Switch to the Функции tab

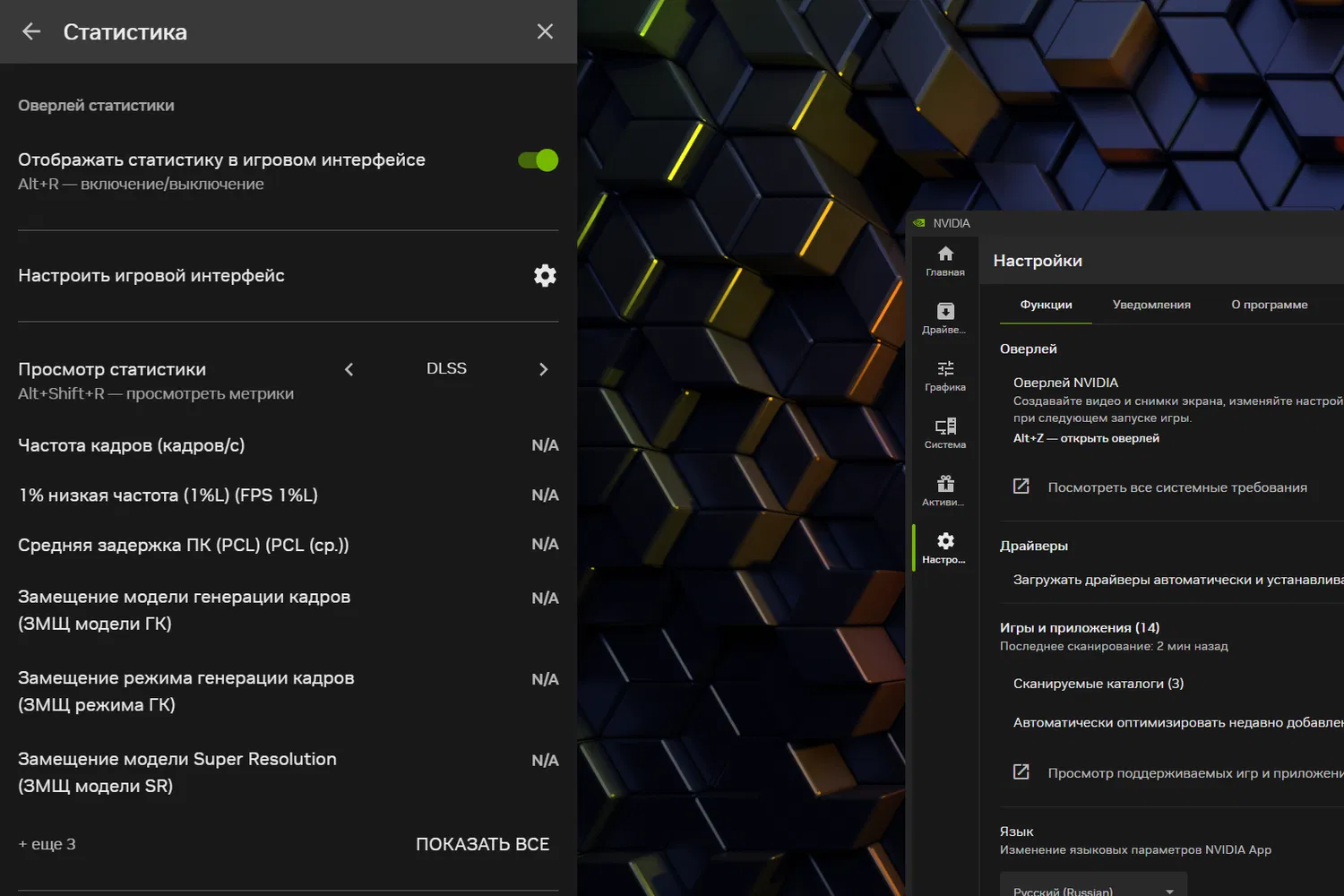[x=1046, y=305]
